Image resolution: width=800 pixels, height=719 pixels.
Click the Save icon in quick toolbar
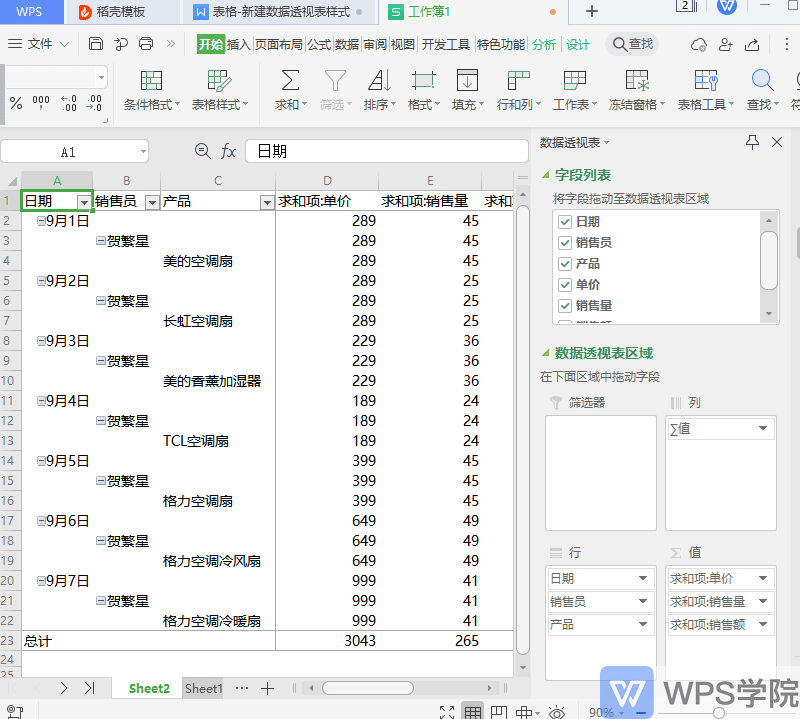pos(96,44)
